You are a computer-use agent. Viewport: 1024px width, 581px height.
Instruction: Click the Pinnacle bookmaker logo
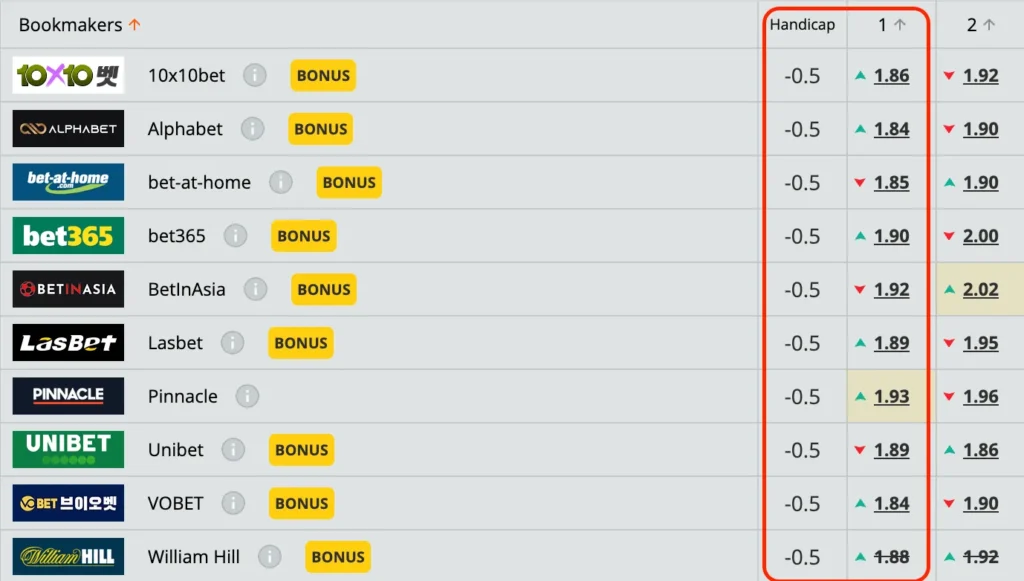click(68, 396)
